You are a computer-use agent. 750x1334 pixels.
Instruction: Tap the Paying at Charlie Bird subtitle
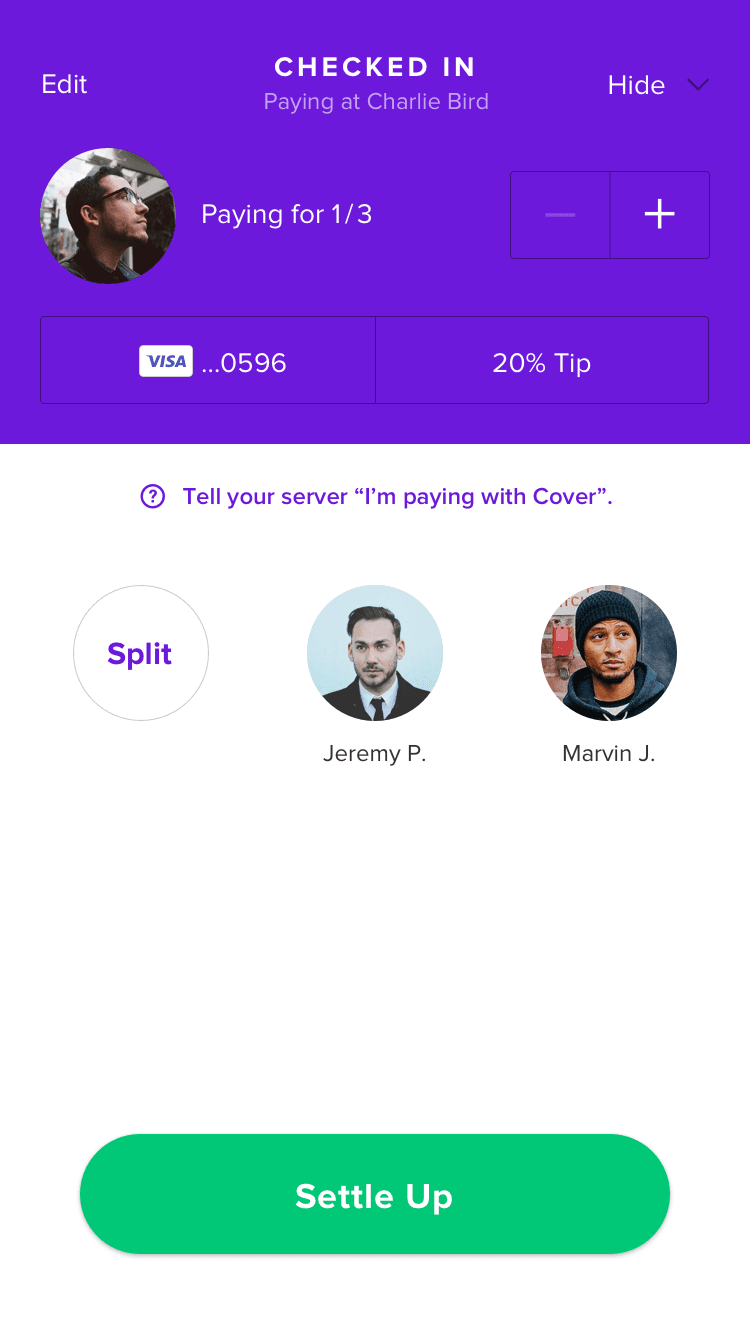click(x=376, y=102)
